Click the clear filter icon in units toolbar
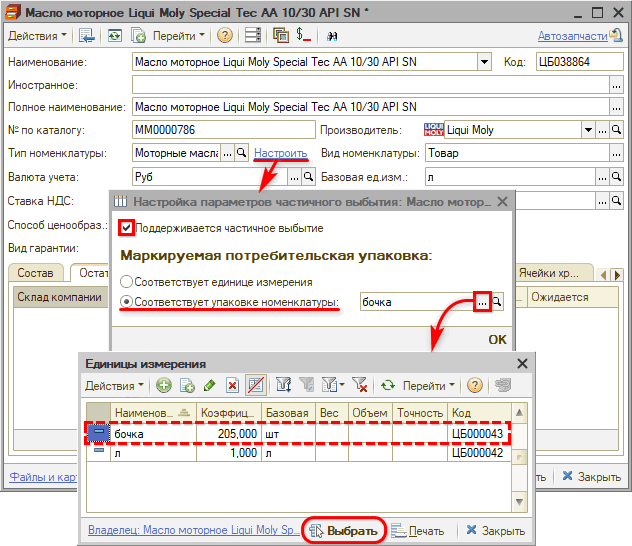632x546 pixels. click(360, 385)
